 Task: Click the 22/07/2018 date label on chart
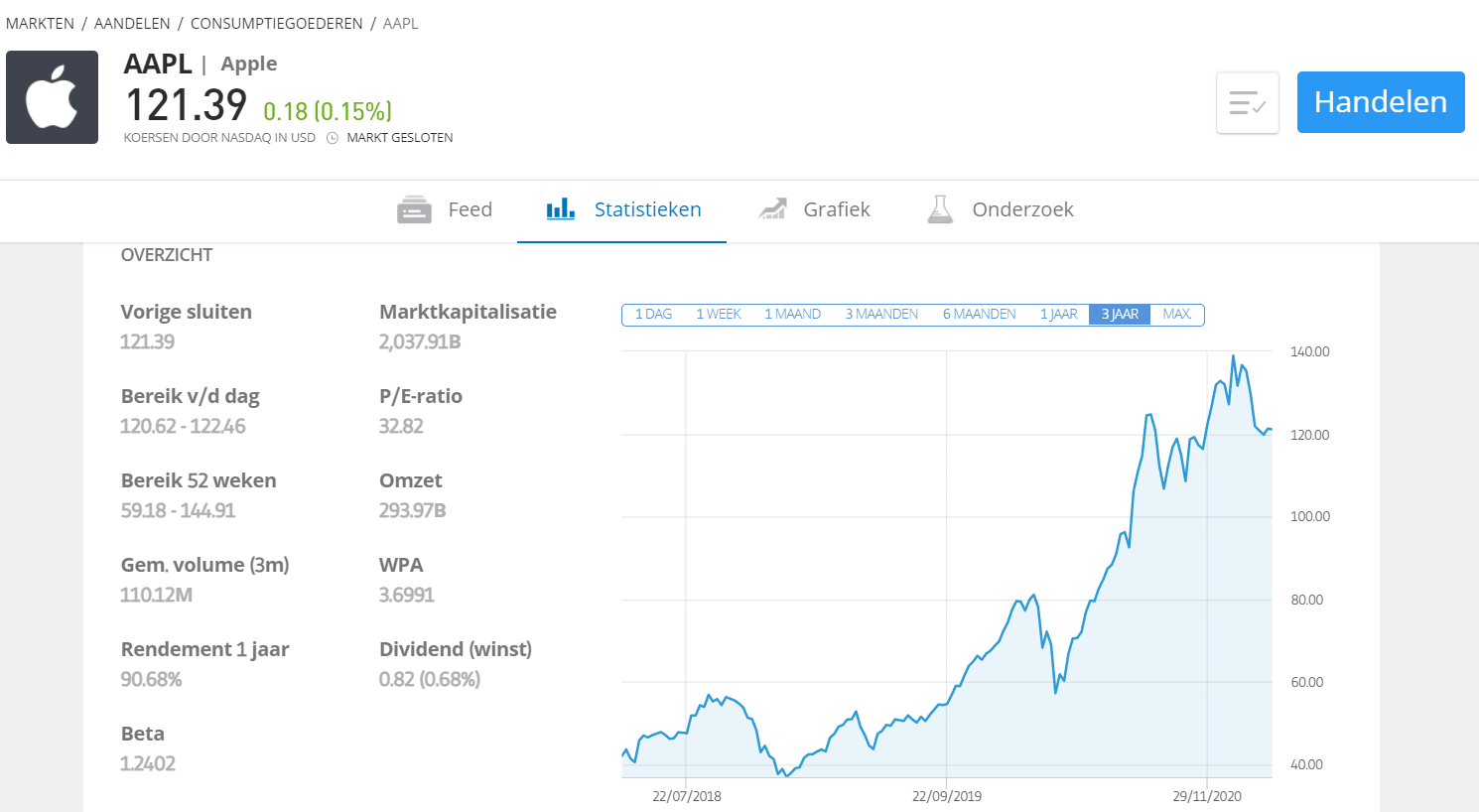tap(687, 796)
